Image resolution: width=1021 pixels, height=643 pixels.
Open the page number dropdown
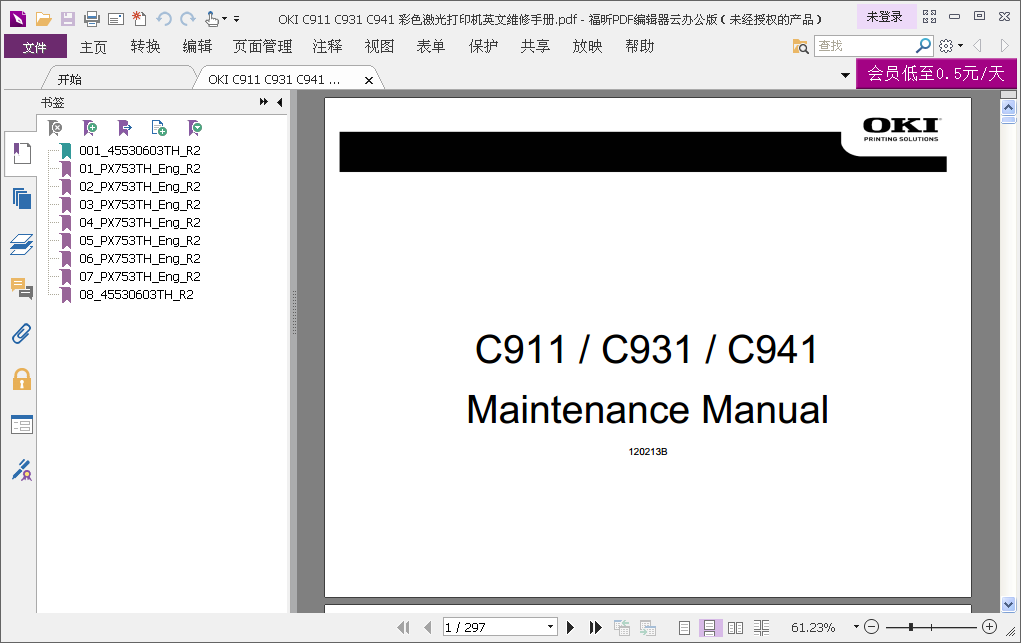[550, 627]
